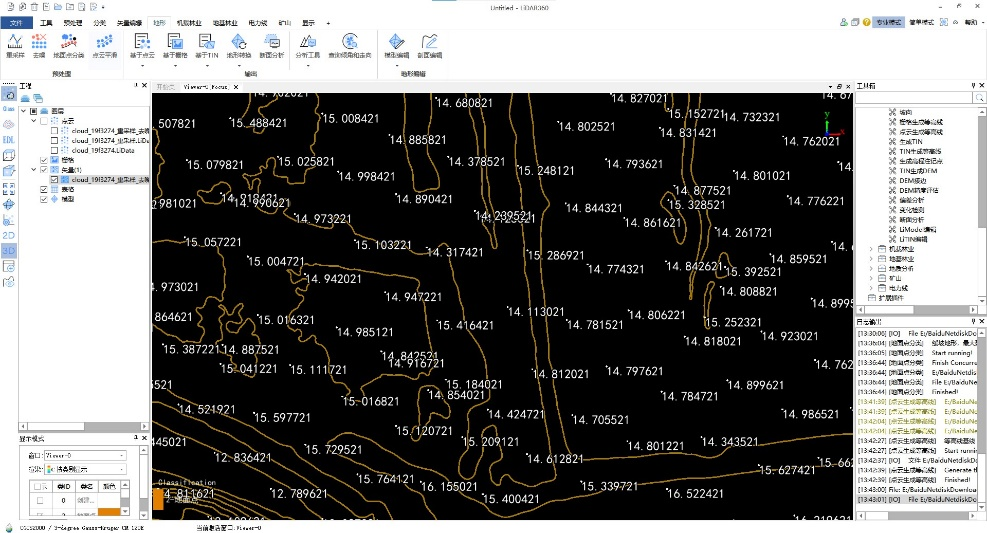Switch to the 预处理 ribbon tab
This screenshot has height=533, width=987.
pos(72,23)
